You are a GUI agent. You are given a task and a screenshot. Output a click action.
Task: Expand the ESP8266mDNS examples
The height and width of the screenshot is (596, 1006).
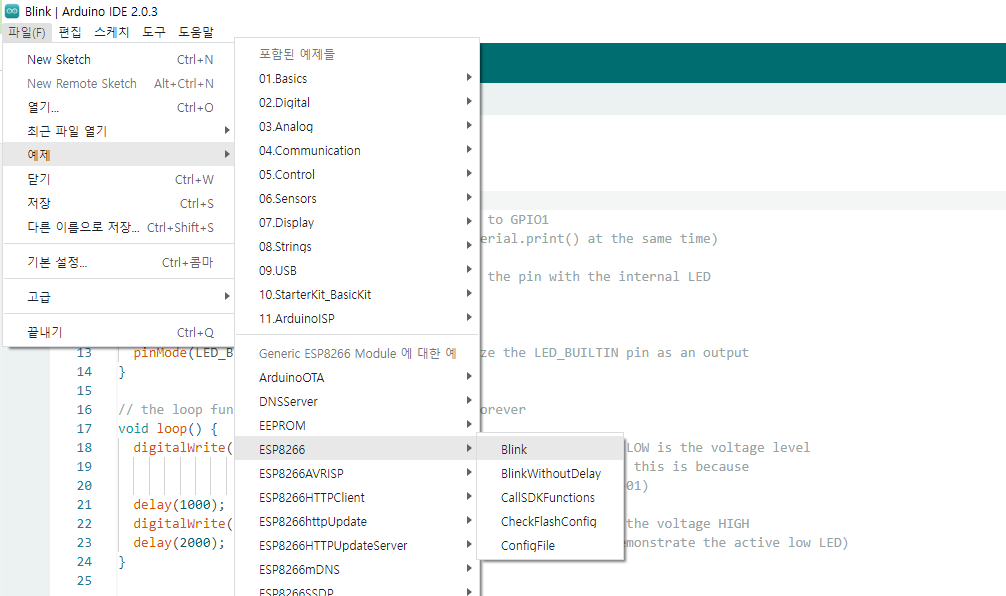coord(357,570)
